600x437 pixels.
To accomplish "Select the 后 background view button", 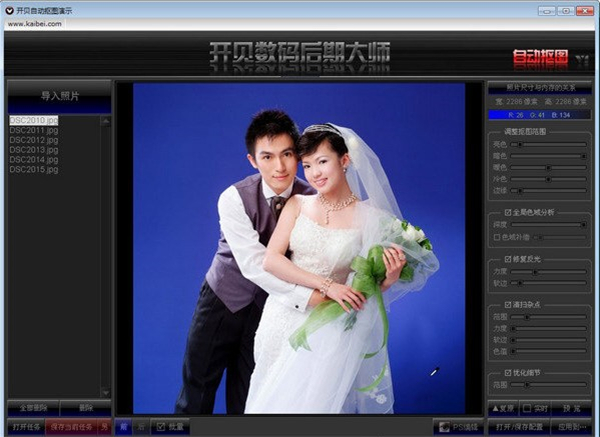I will (141, 427).
